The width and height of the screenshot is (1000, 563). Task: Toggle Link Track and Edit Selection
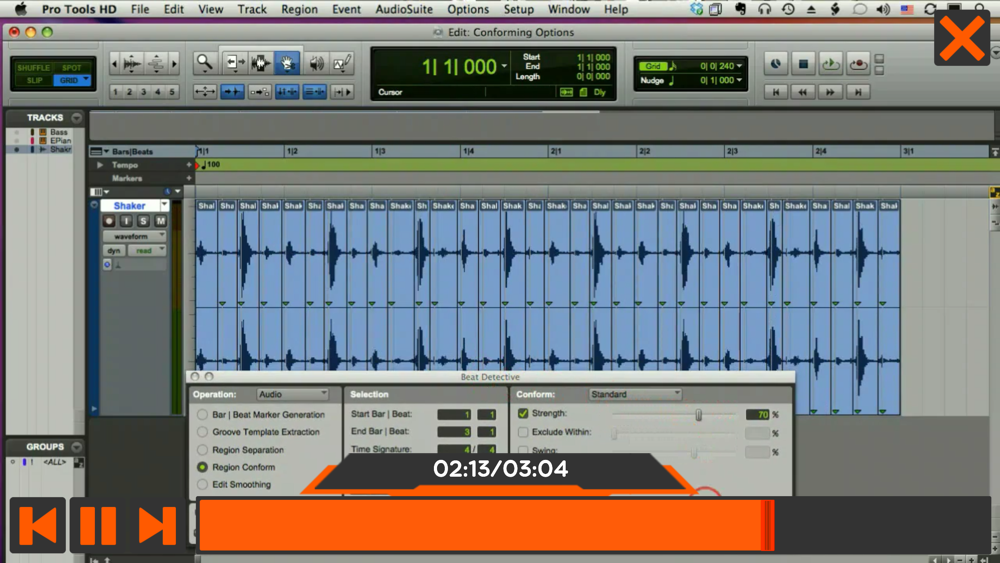point(314,92)
